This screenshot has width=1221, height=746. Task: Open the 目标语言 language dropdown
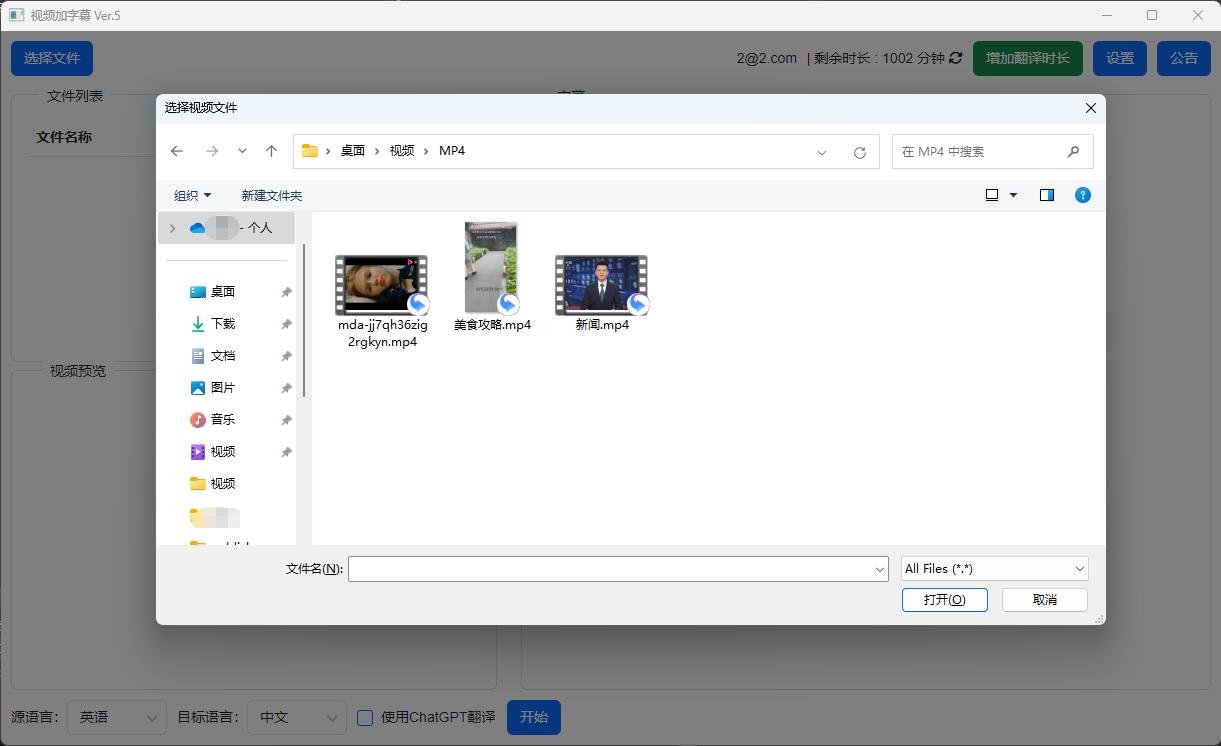[296, 717]
